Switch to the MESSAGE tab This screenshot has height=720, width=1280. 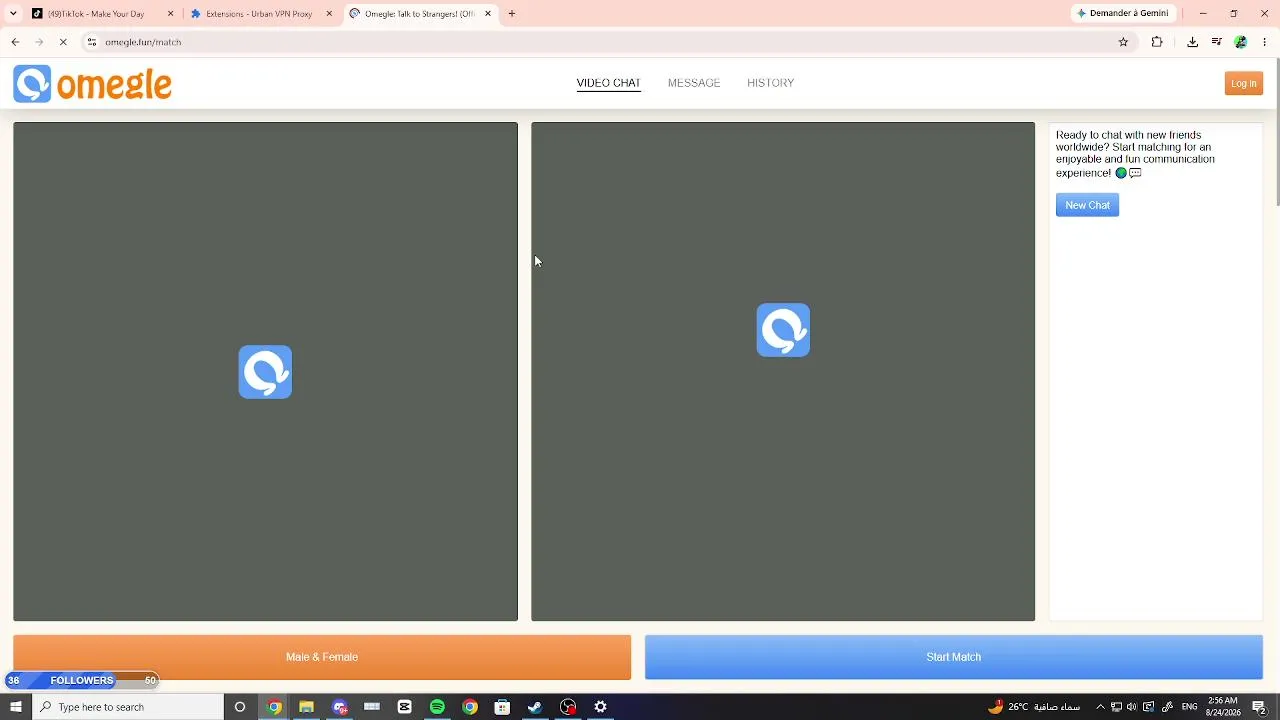[x=694, y=83]
